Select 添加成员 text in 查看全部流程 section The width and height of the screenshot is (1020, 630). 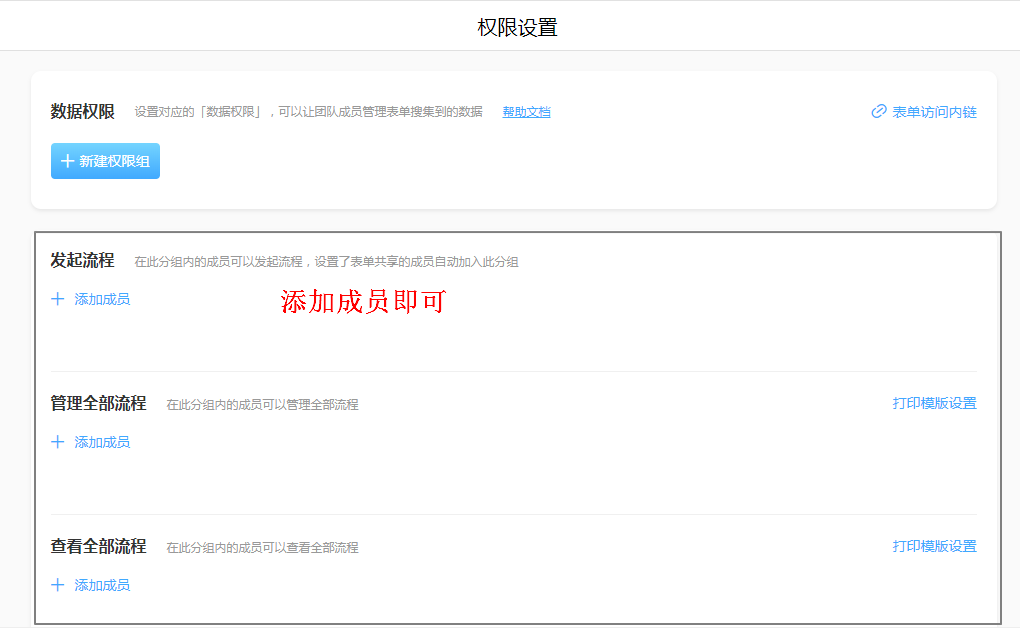pos(102,585)
